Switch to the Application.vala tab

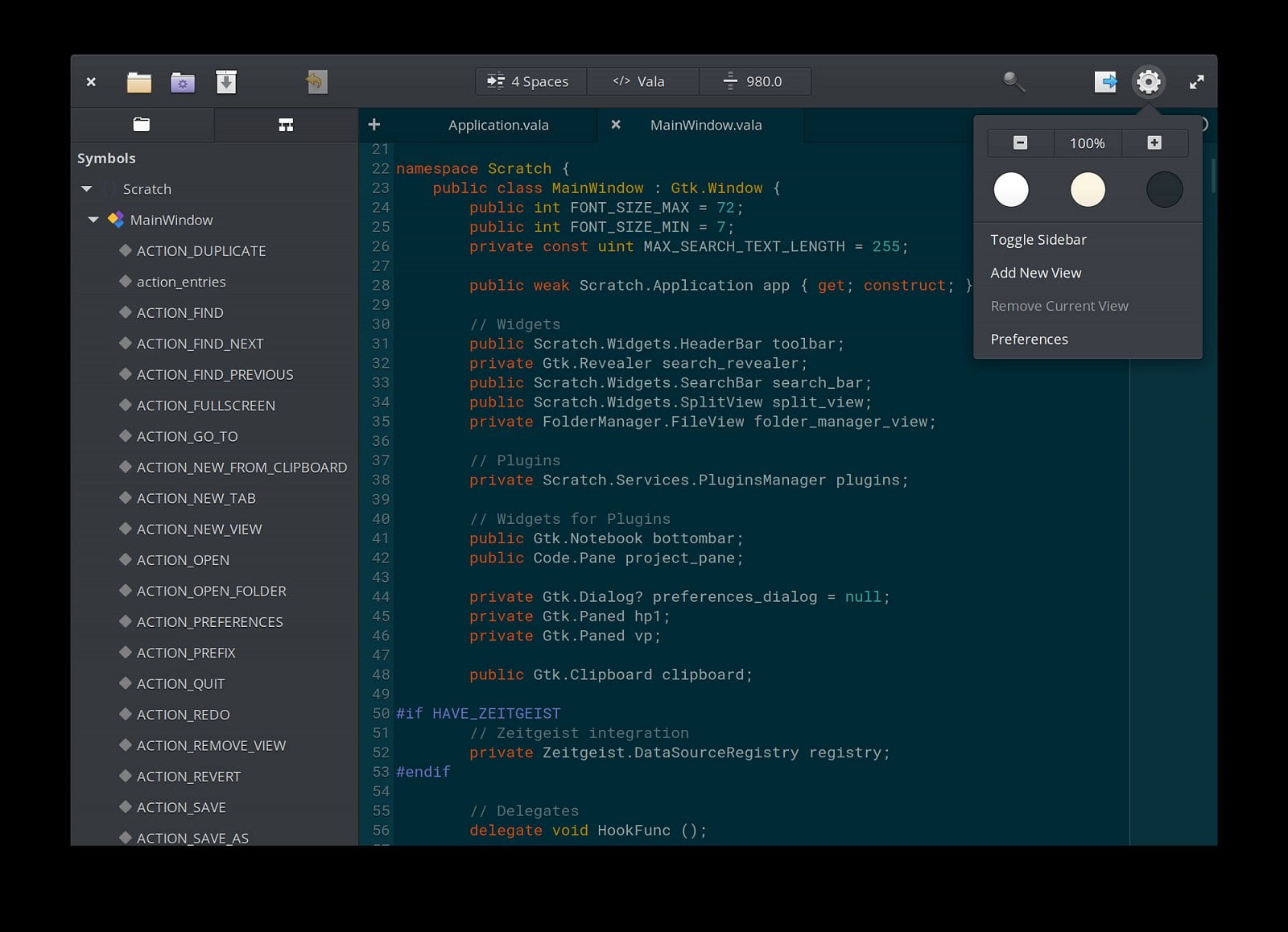coord(498,125)
